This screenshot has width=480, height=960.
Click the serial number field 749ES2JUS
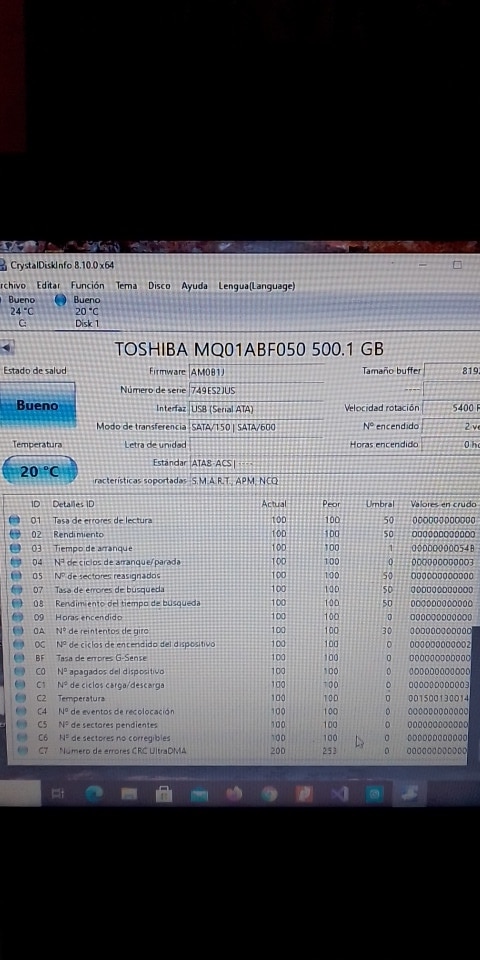coord(256,390)
